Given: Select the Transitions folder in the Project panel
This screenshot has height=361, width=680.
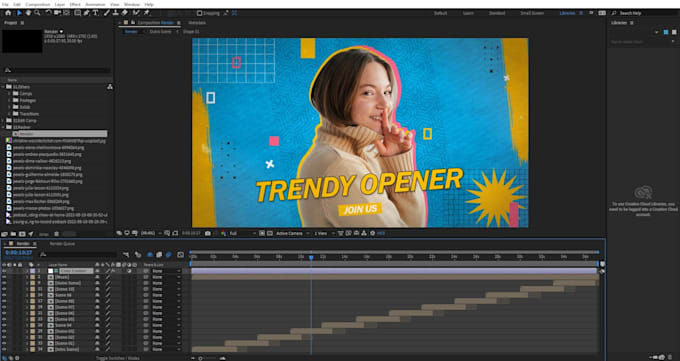Looking at the screenshot, I should coord(29,114).
